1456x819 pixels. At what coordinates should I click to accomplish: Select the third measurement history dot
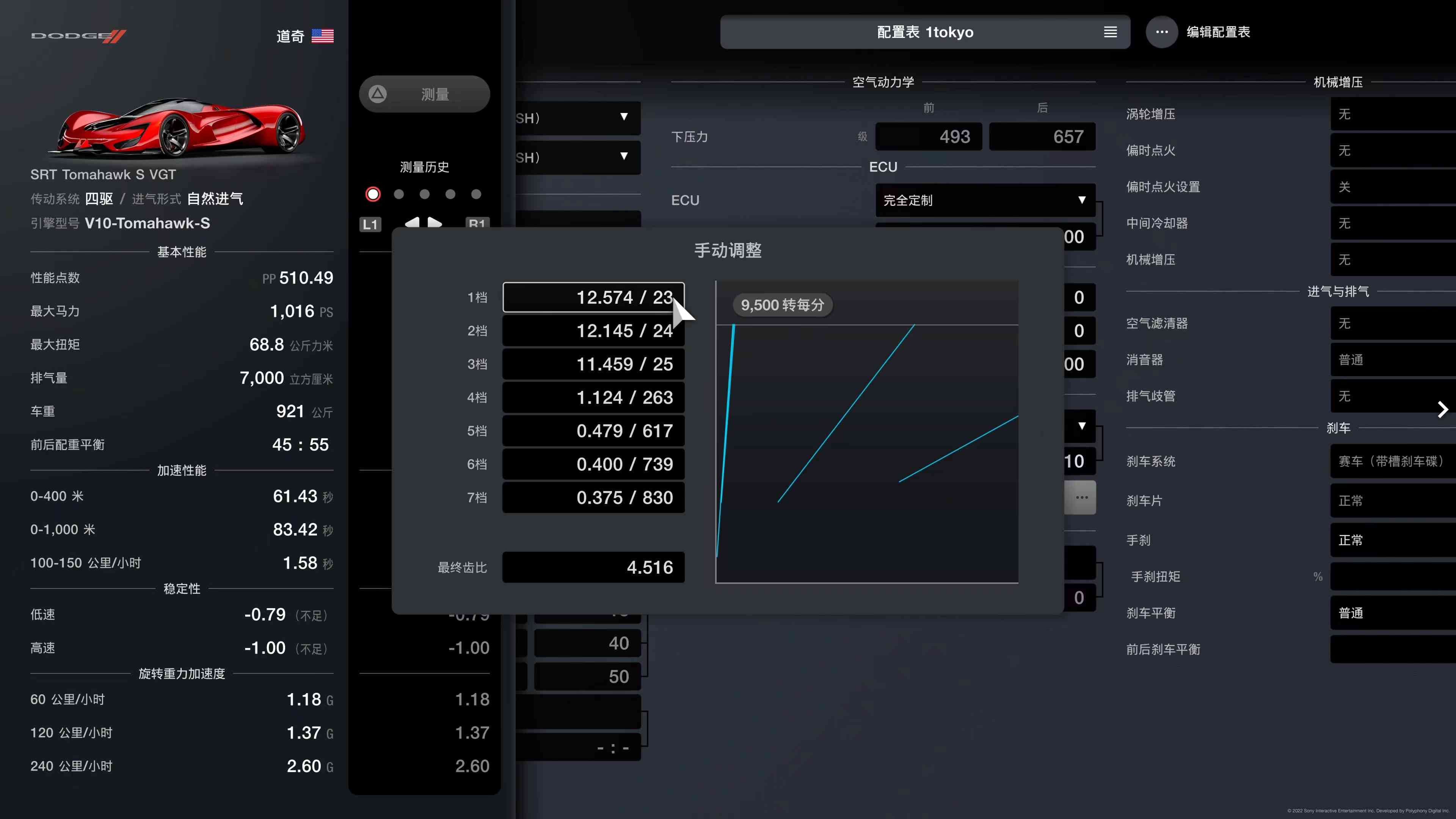425,195
